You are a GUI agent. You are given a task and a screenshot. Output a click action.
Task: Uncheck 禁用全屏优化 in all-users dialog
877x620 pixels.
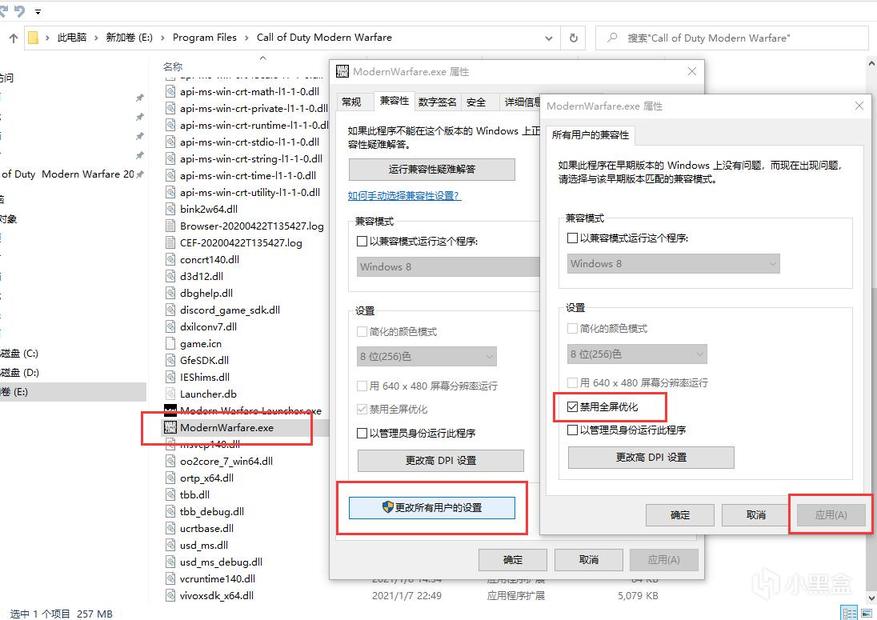click(573, 407)
